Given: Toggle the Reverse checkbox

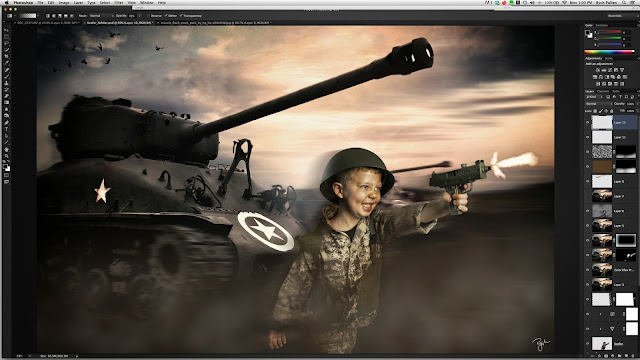Looking at the screenshot, I should 148,16.
